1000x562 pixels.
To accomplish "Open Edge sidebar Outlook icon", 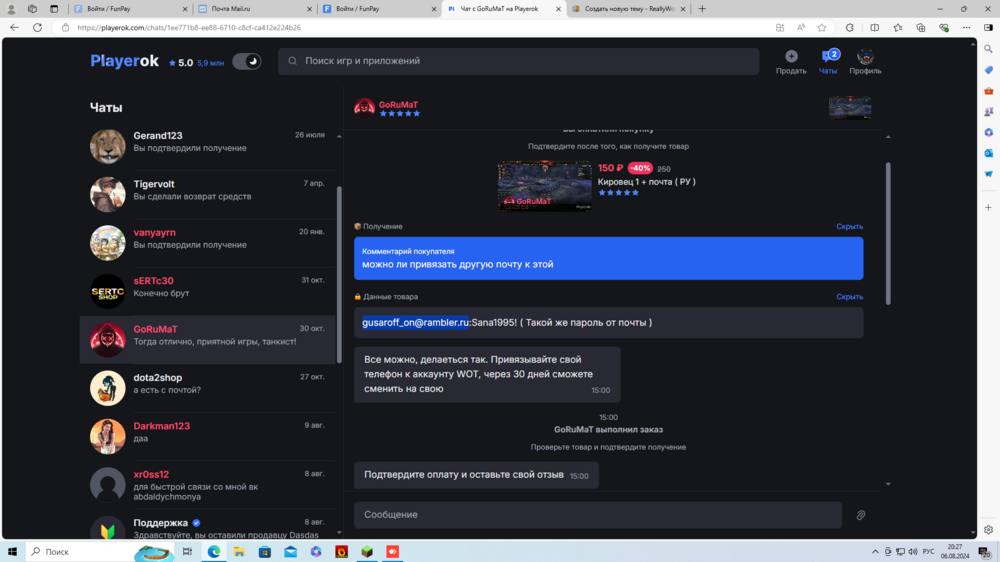I will click(x=989, y=153).
